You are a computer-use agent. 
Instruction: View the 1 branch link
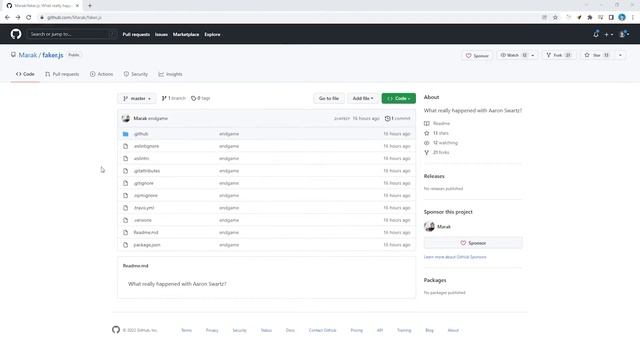coord(173,98)
